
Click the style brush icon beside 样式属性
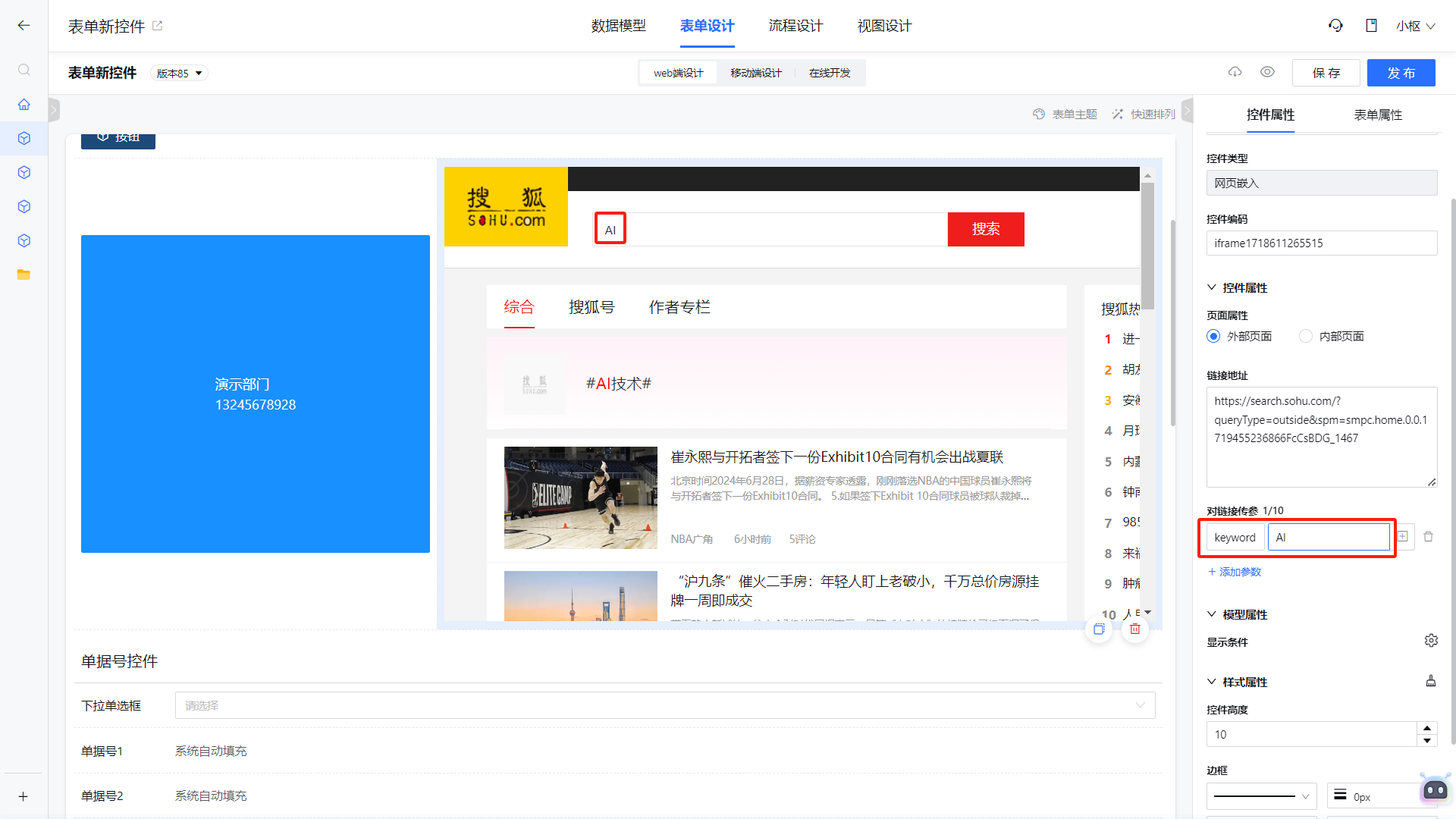click(1431, 681)
